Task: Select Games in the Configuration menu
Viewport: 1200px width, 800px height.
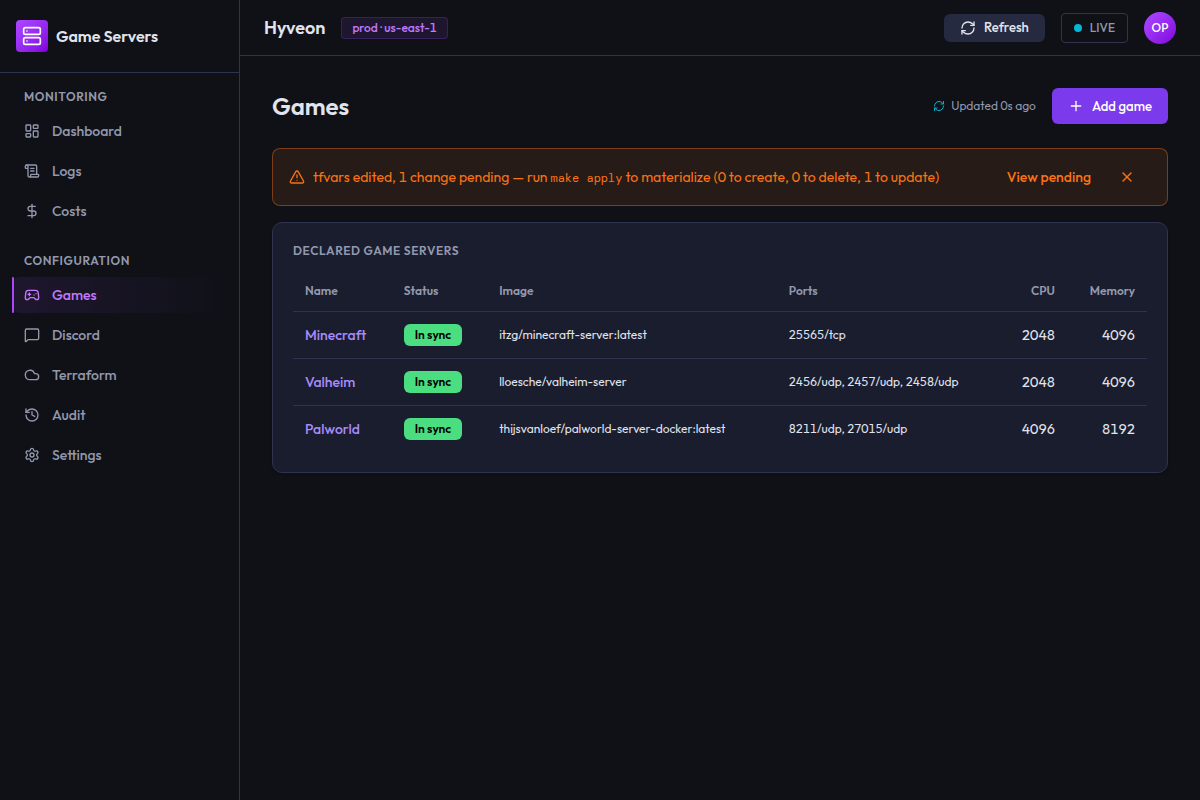Action: click(x=120, y=295)
